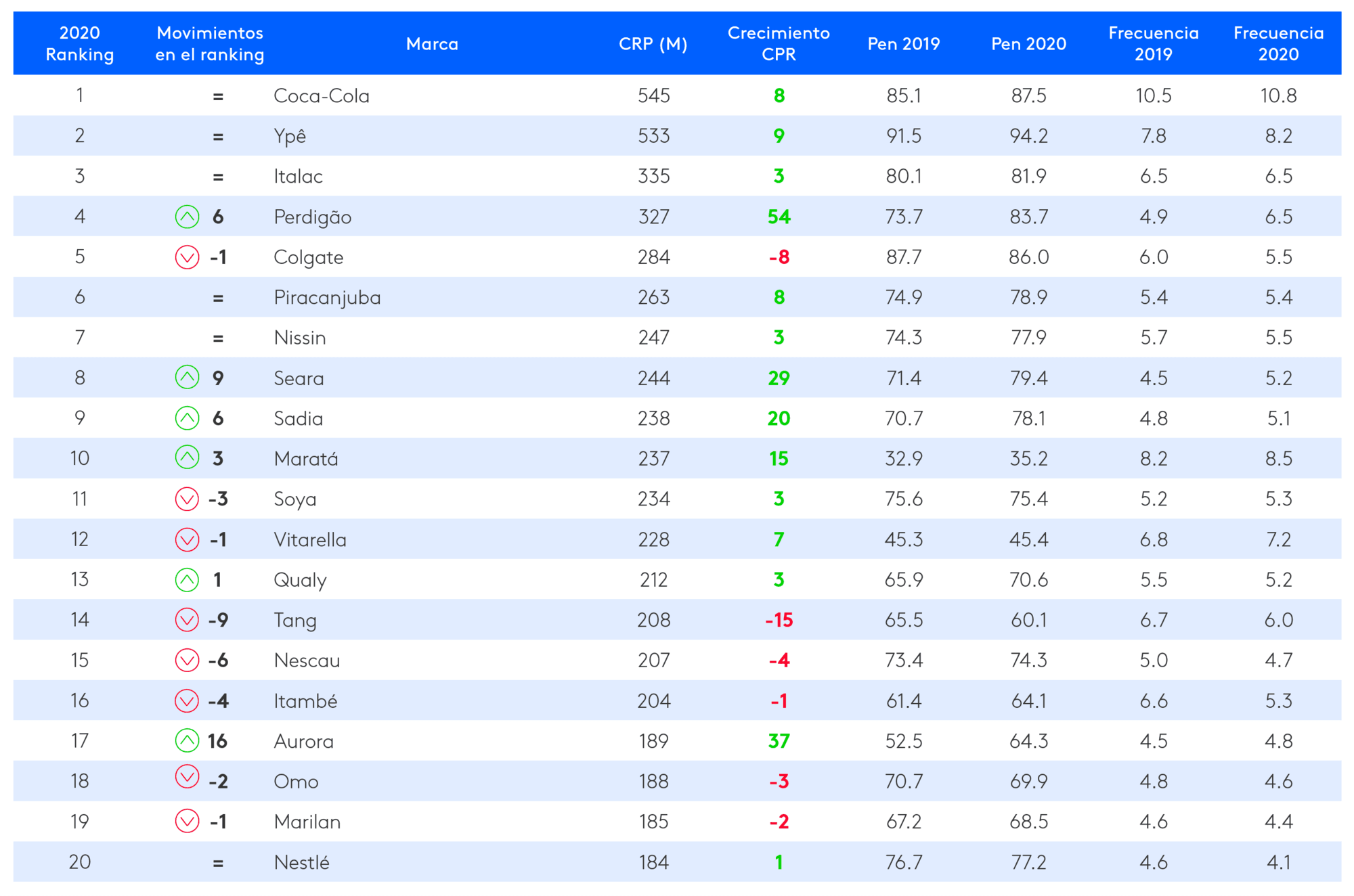
Task: Click the red down arrow in Itambé's row
Action: pos(187,700)
